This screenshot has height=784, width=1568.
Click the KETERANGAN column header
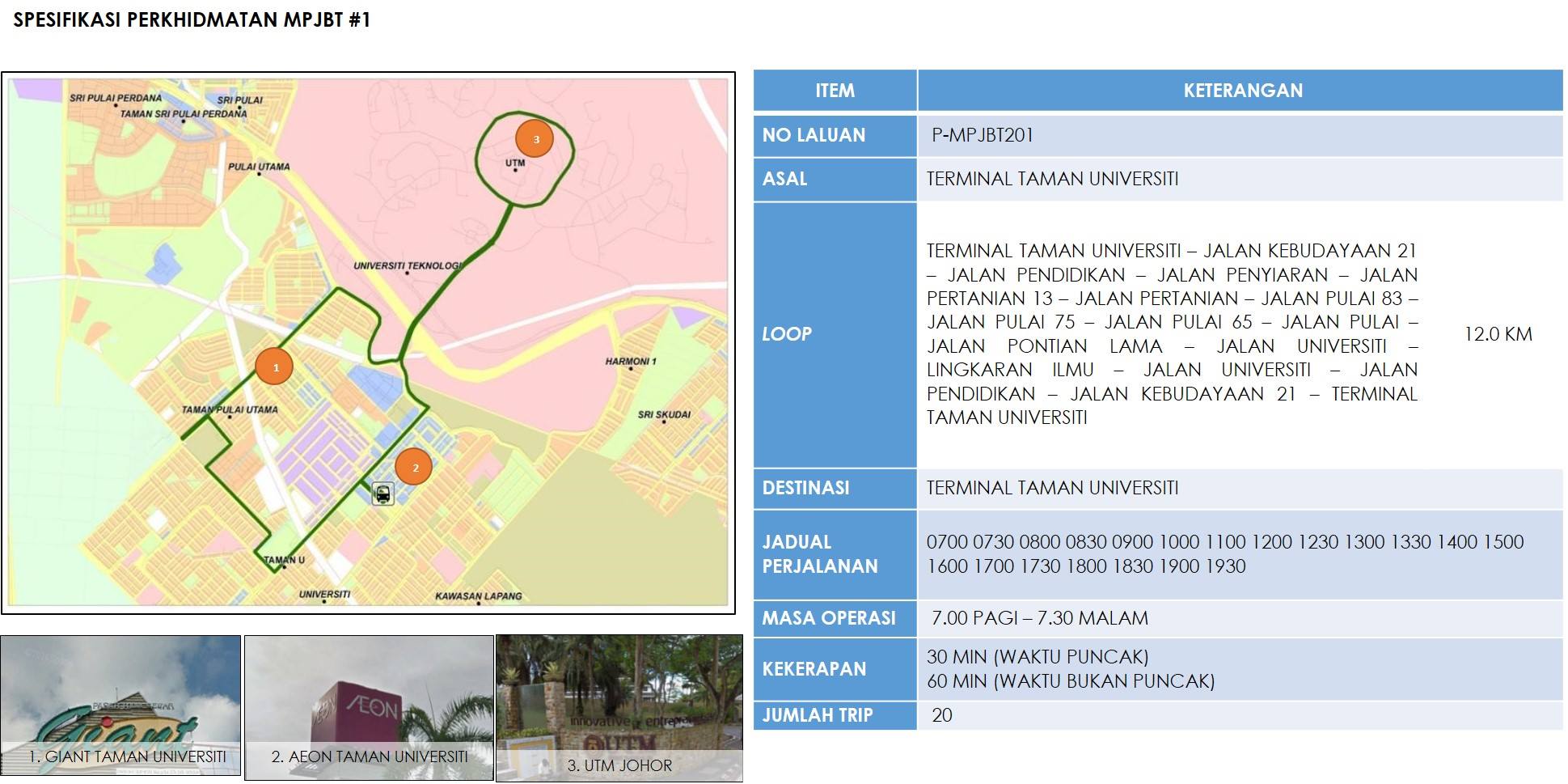1242,91
